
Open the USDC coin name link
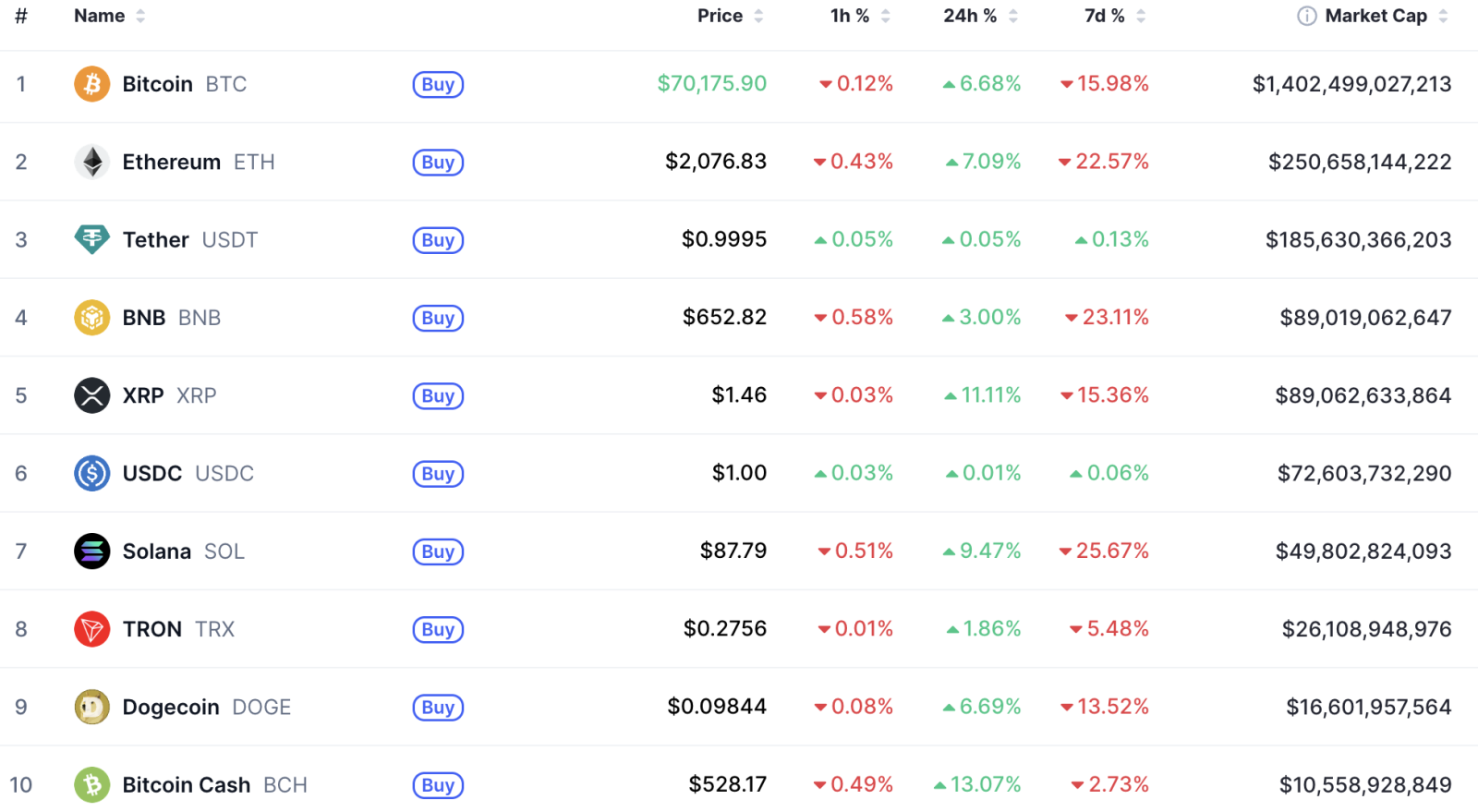pos(152,473)
